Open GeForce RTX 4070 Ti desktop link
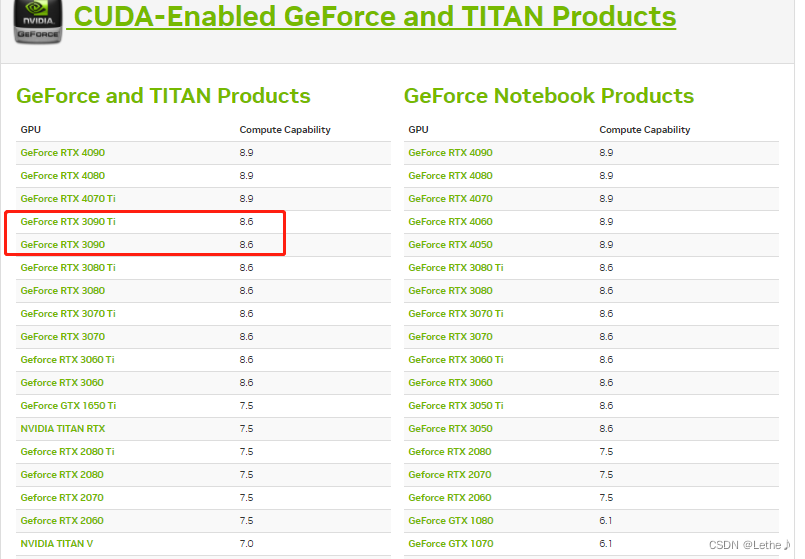The height and width of the screenshot is (559, 805). point(68,199)
